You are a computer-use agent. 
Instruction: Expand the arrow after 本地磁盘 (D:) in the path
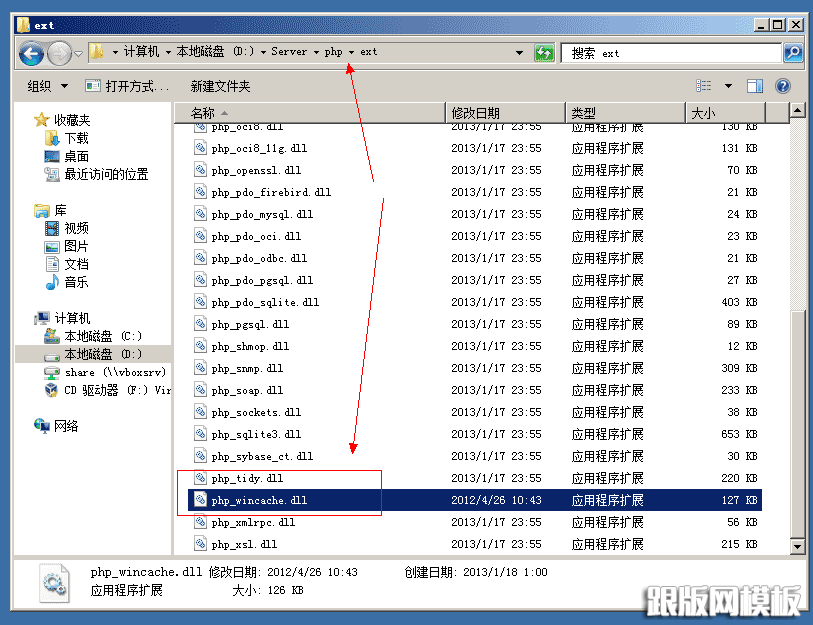pos(263,52)
